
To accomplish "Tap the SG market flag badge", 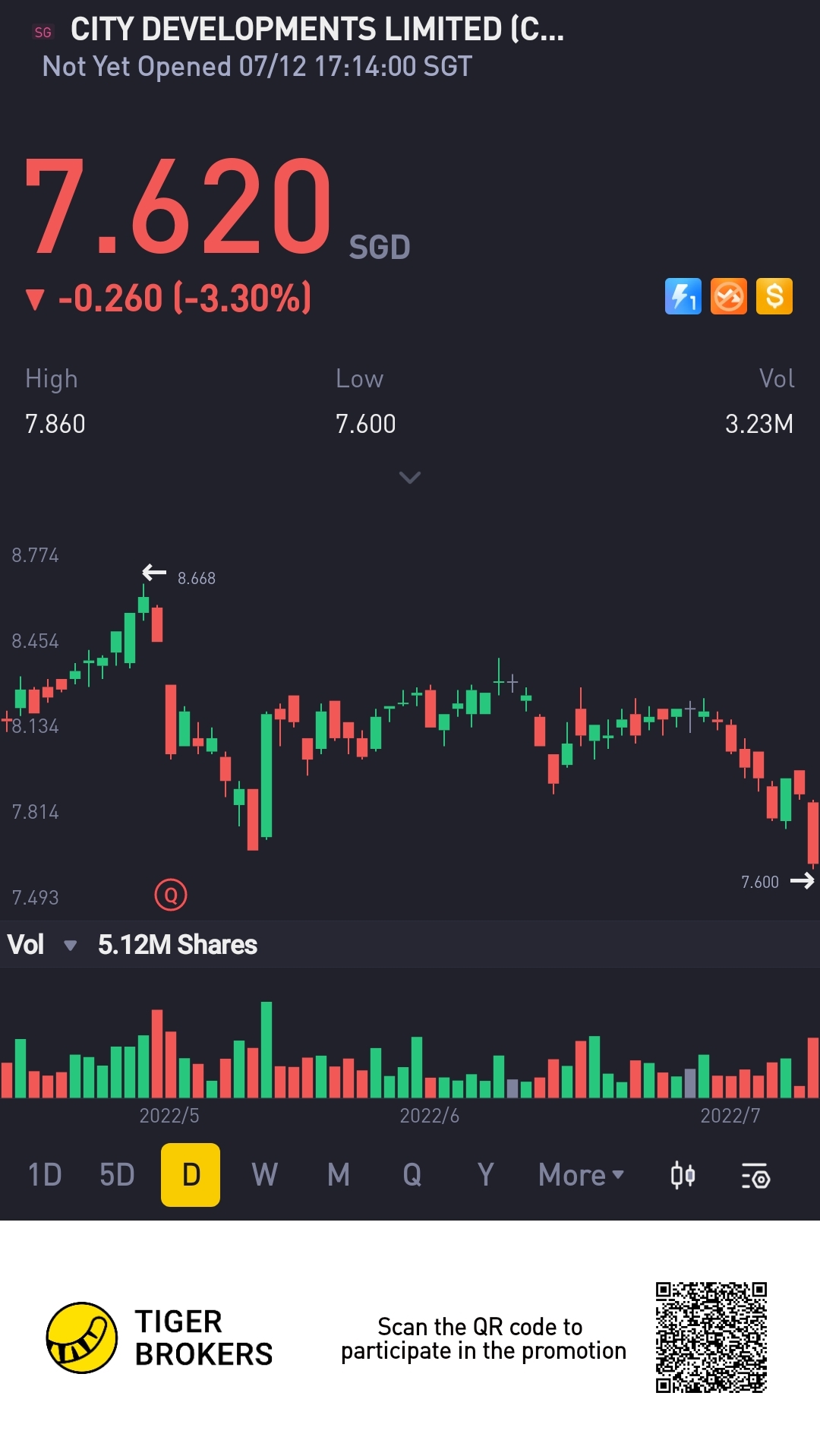I will click(43, 32).
